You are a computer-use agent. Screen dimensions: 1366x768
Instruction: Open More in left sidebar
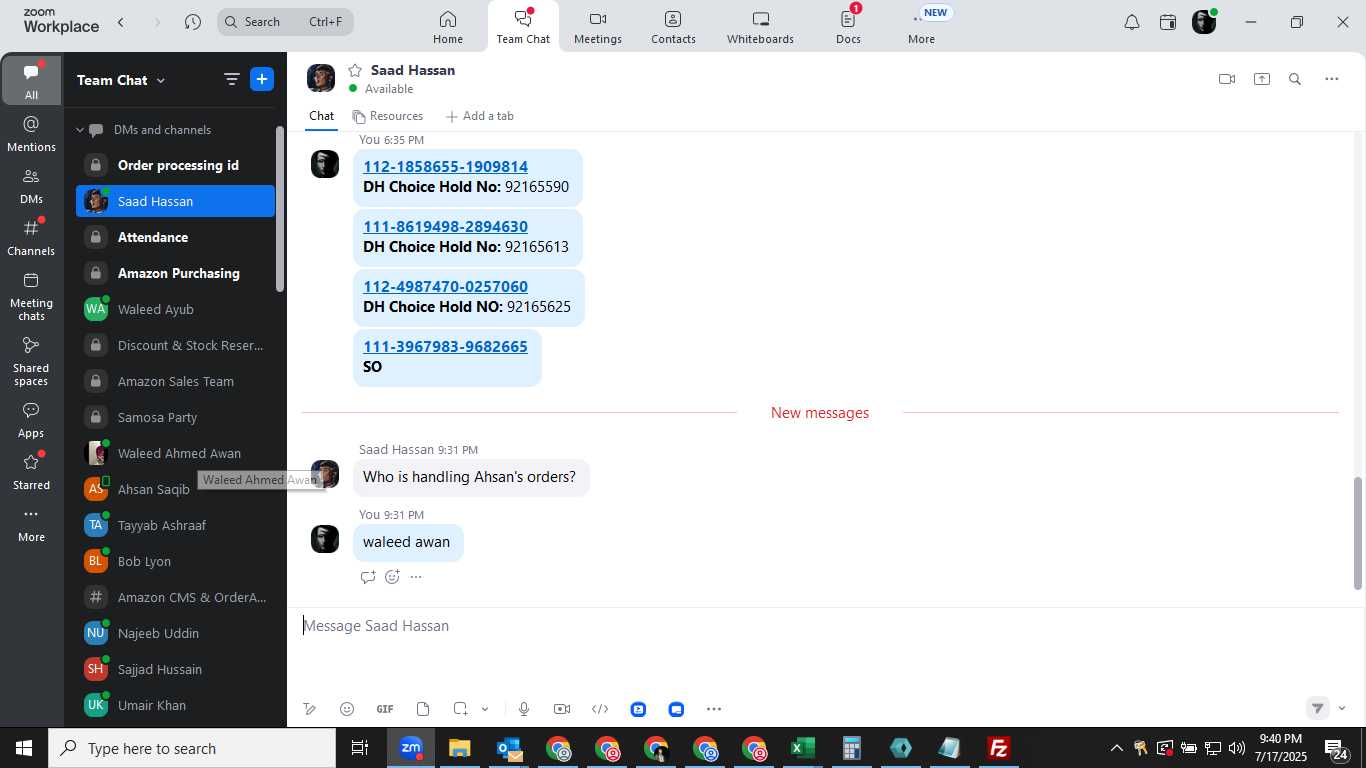click(x=31, y=525)
